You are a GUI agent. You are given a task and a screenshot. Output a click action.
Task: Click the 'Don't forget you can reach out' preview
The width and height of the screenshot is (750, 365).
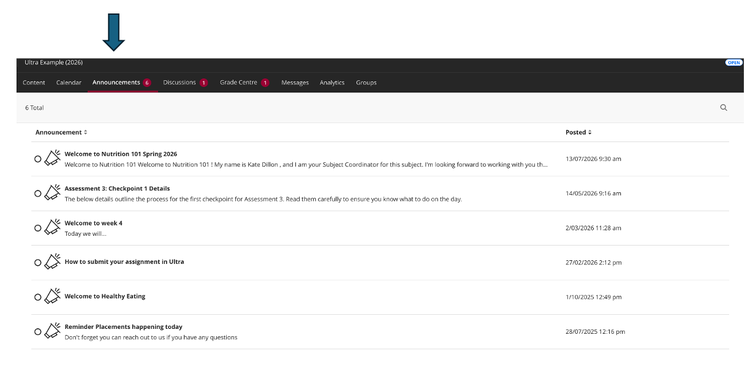[x=151, y=337]
